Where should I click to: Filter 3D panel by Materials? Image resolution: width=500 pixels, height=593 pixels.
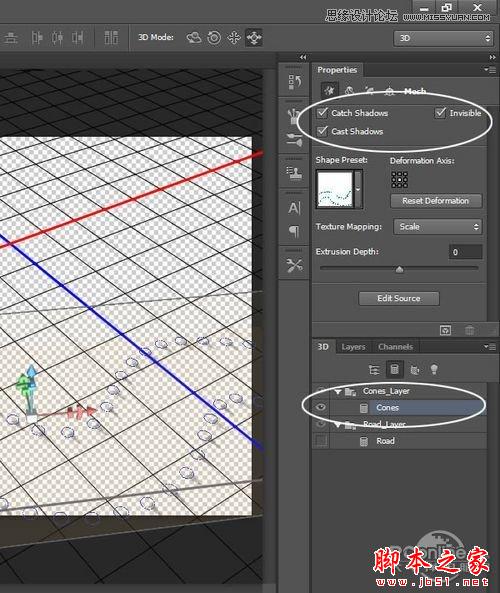pyautogui.click(x=415, y=369)
